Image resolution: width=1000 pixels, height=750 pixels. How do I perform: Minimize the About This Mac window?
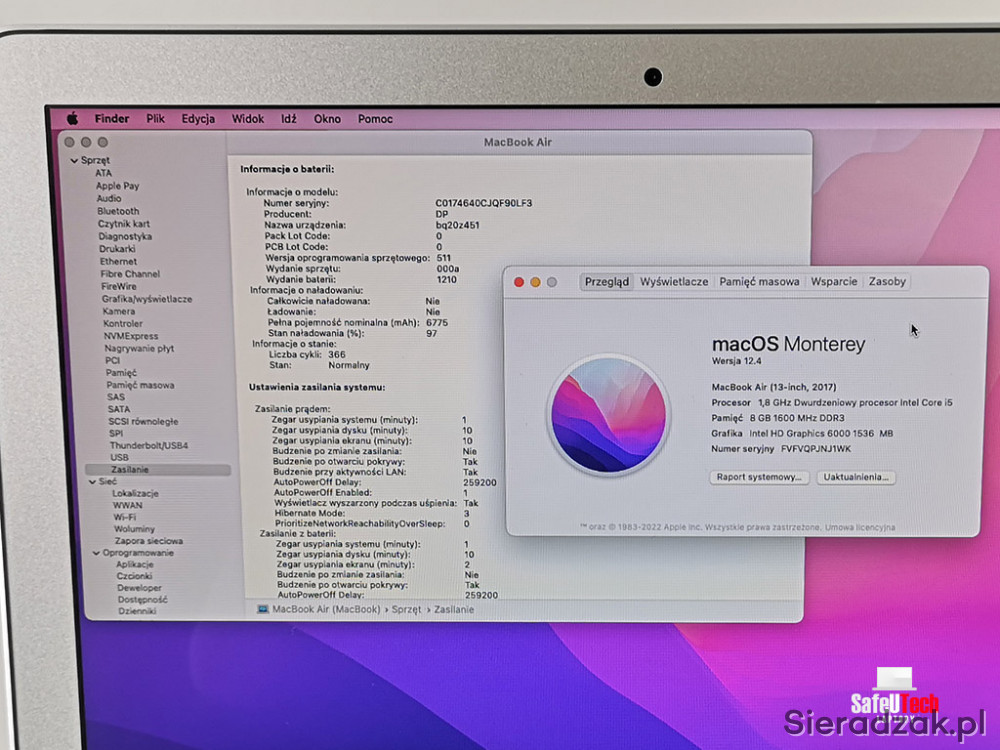(536, 282)
